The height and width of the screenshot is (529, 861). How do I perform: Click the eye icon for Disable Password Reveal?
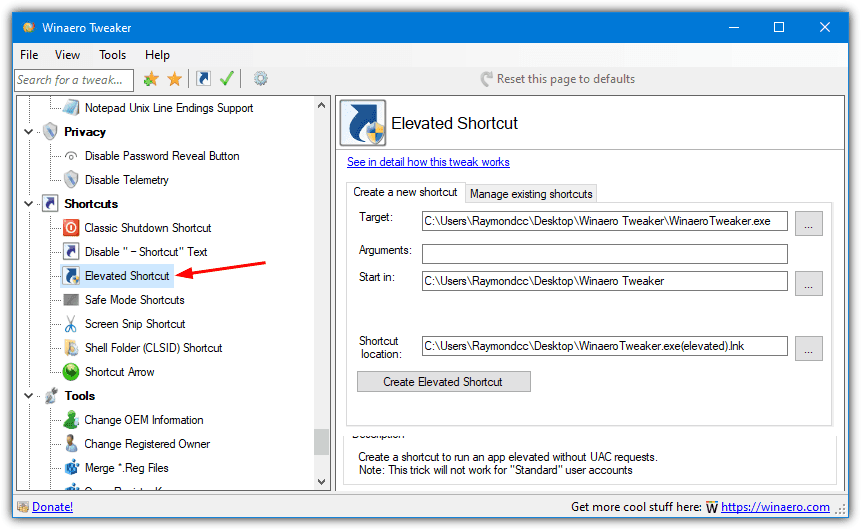coord(71,156)
